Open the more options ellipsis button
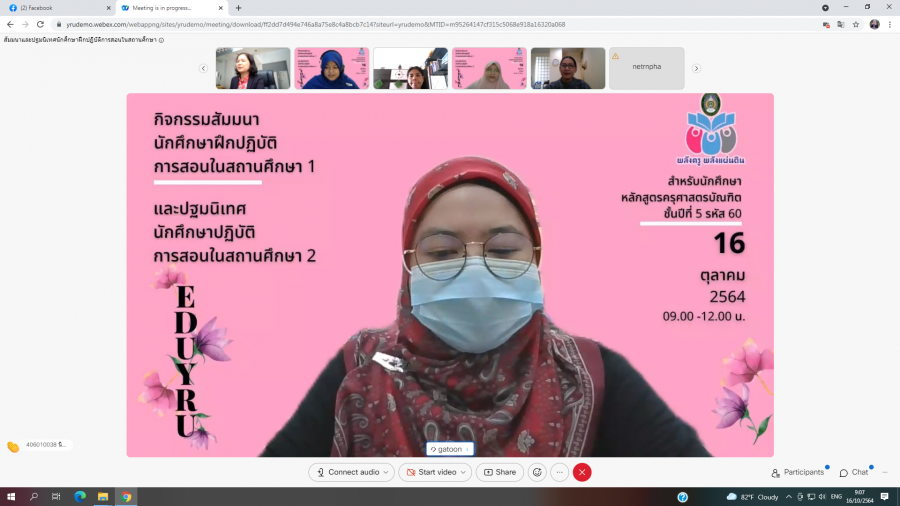This screenshot has width=900, height=506. (x=560, y=472)
